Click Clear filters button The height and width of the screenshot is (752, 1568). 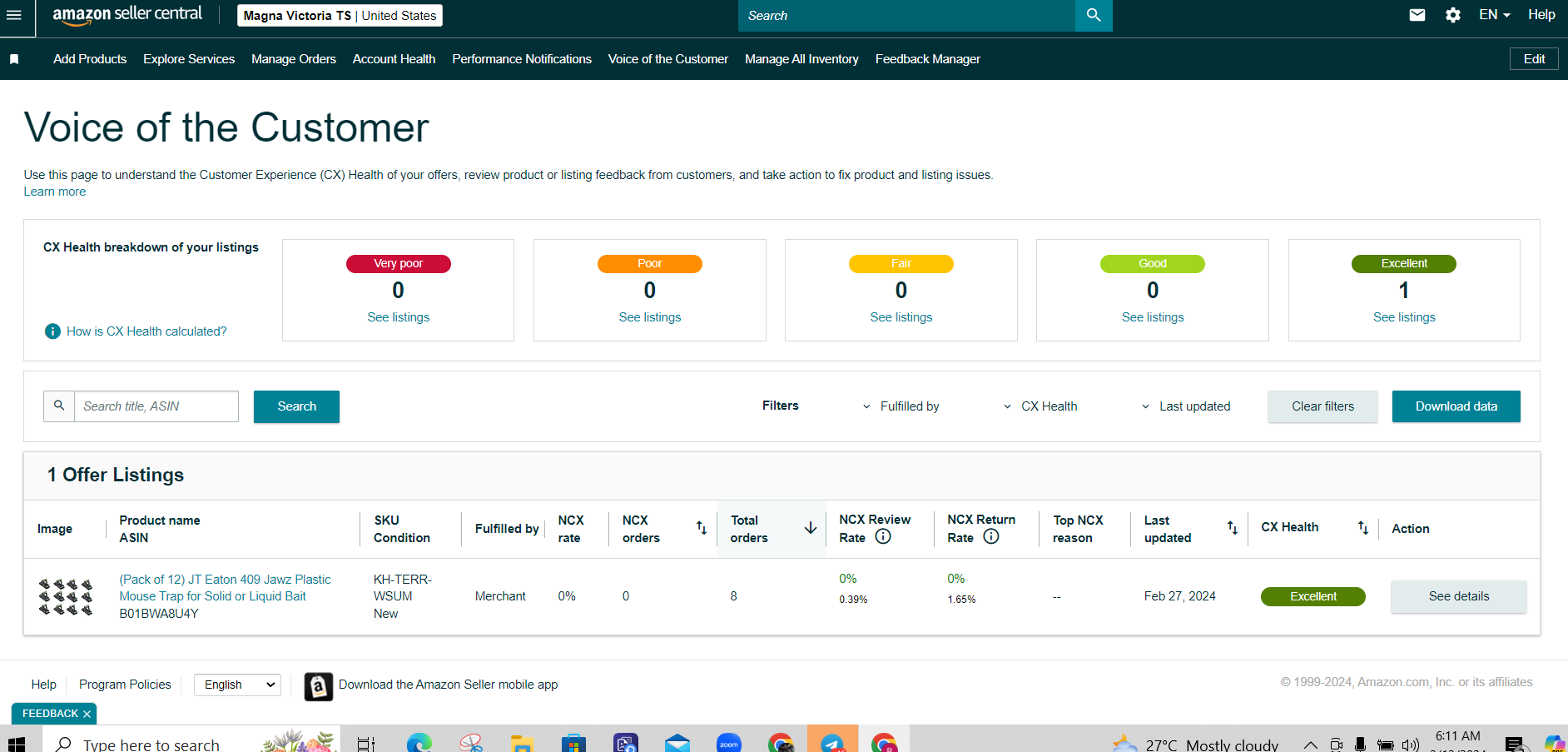point(1322,406)
